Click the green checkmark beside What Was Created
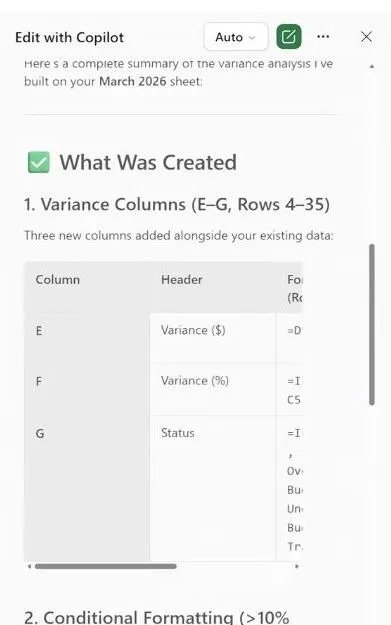The height and width of the screenshot is (625, 391). [39, 162]
